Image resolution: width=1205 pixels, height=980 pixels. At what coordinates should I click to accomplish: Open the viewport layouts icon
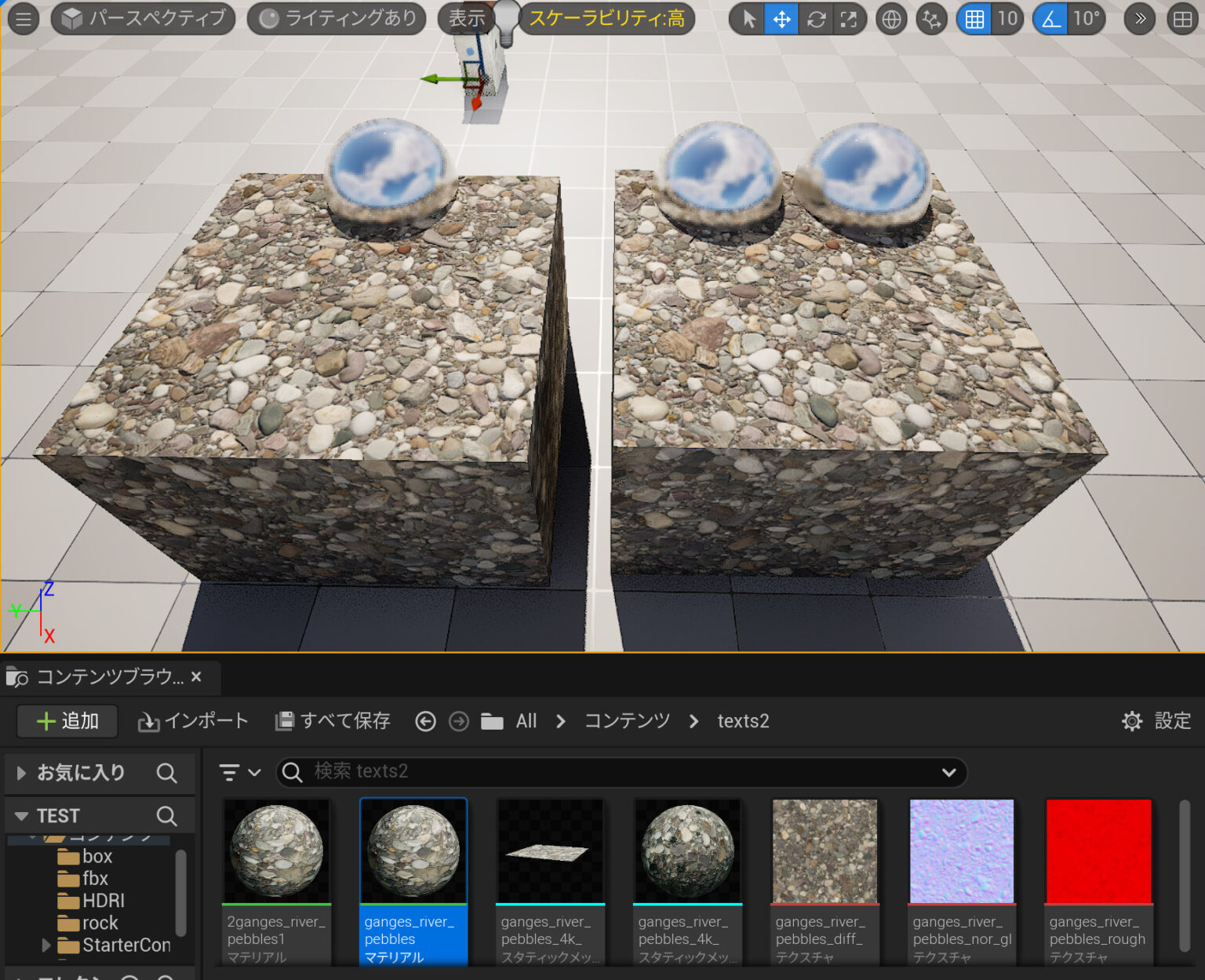1181,19
